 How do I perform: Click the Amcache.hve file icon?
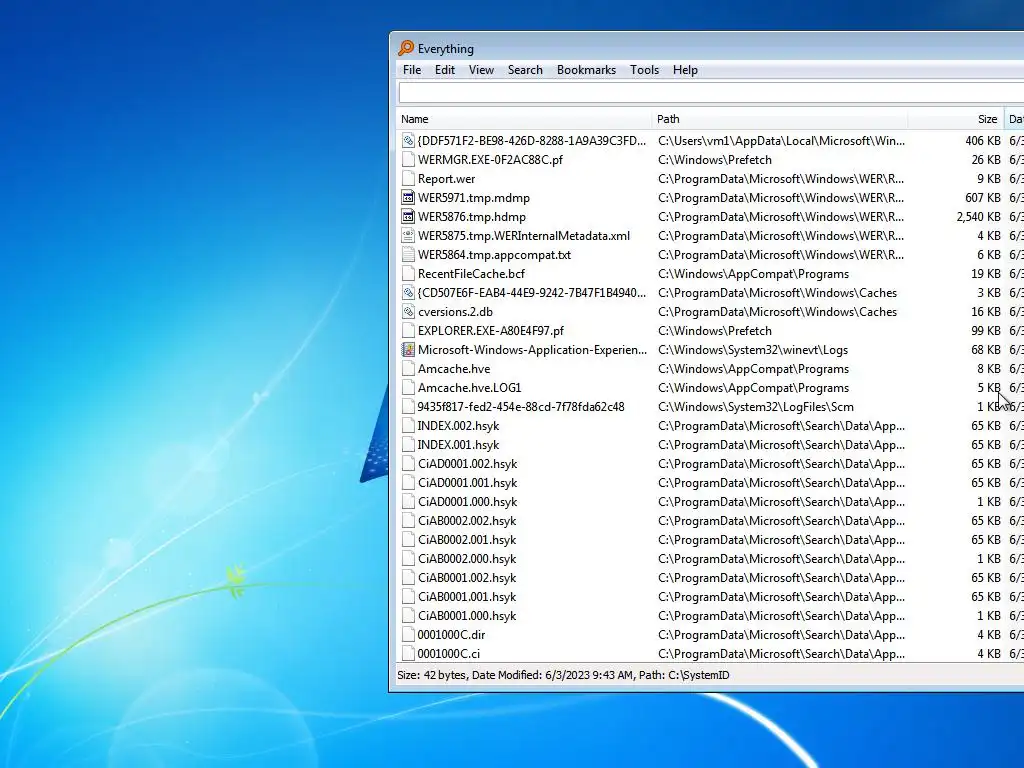coord(408,368)
